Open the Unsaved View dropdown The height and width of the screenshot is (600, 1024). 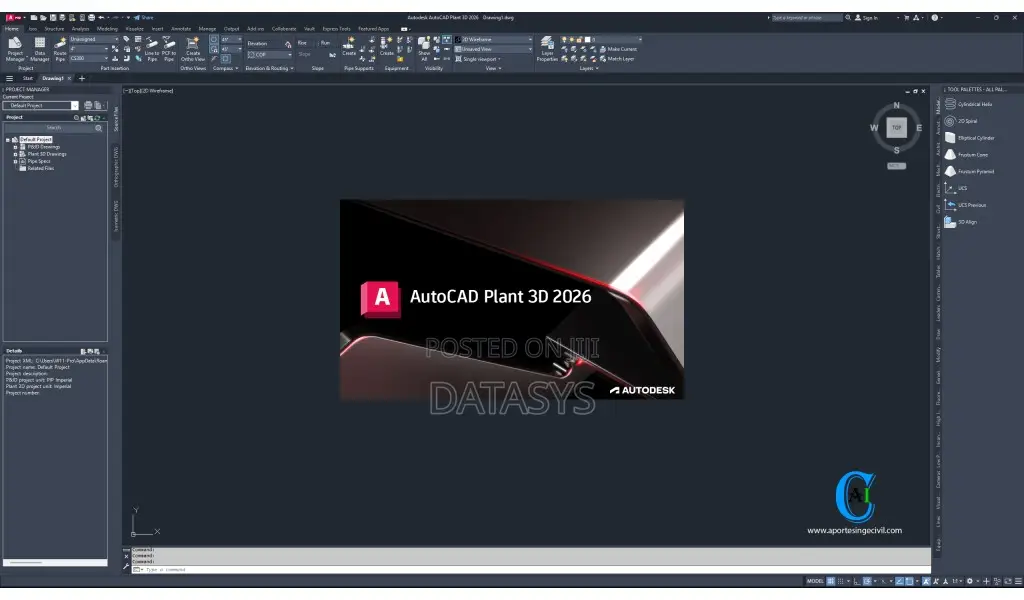[494, 49]
